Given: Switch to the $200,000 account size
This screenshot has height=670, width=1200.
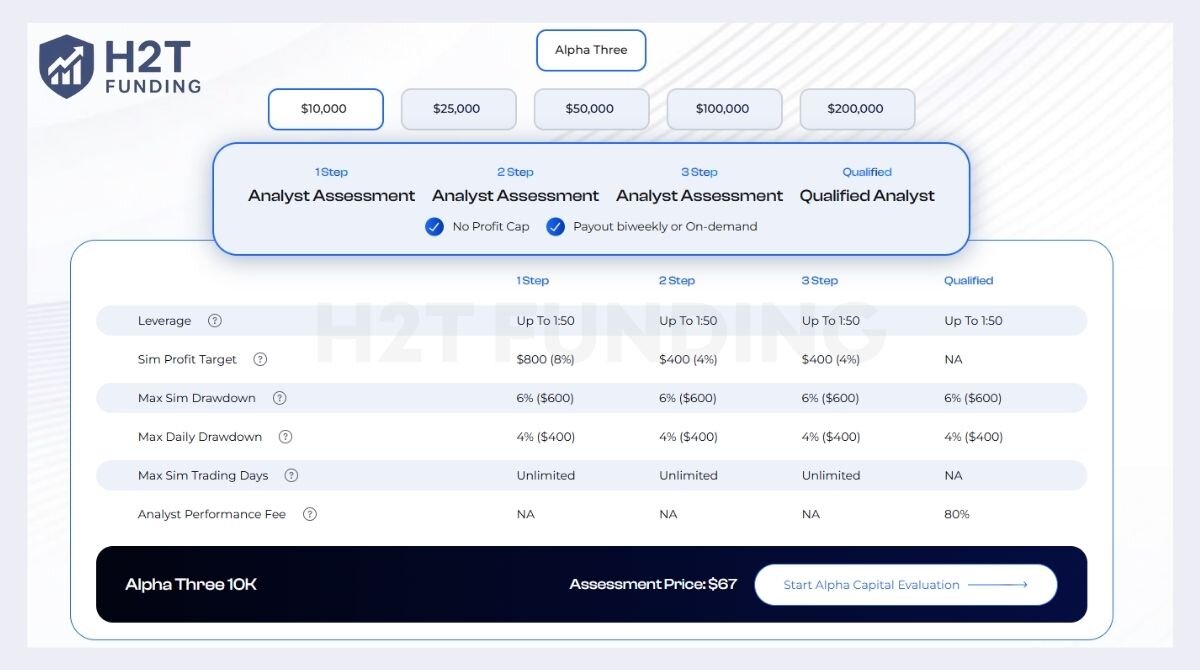Looking at the screenshot, I should [x=856, y=109].
